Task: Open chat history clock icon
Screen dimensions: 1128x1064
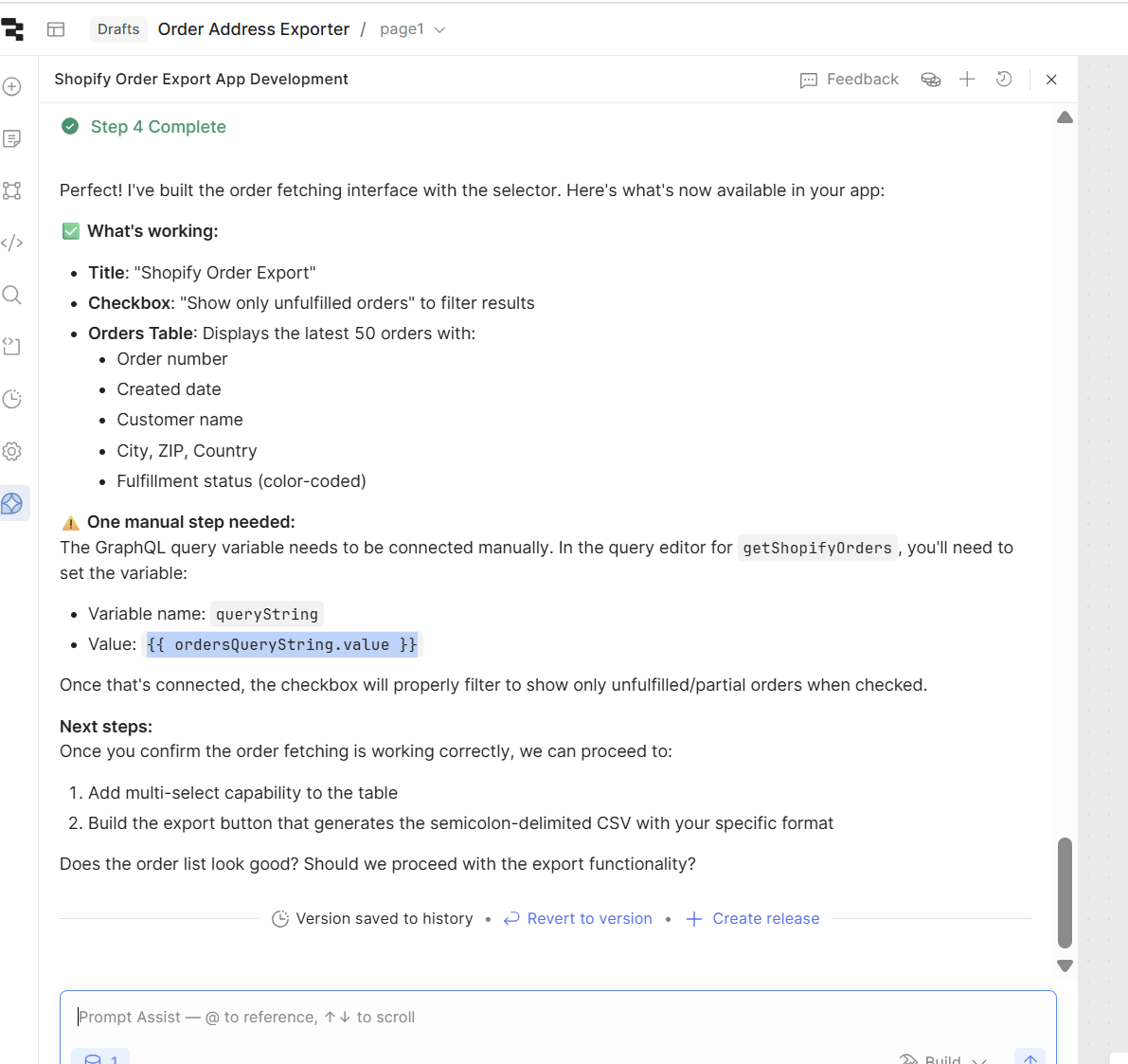Action: pyautogui.click(x=1004, y=80)
